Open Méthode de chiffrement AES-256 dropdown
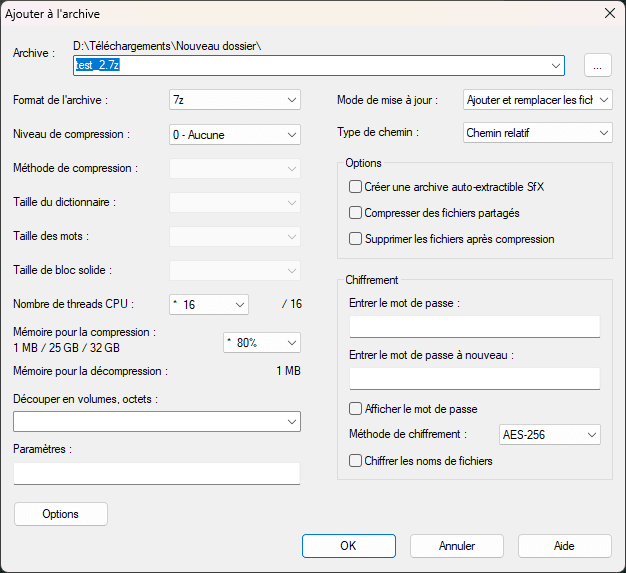626x573 pixels. [x=549, y=435]
